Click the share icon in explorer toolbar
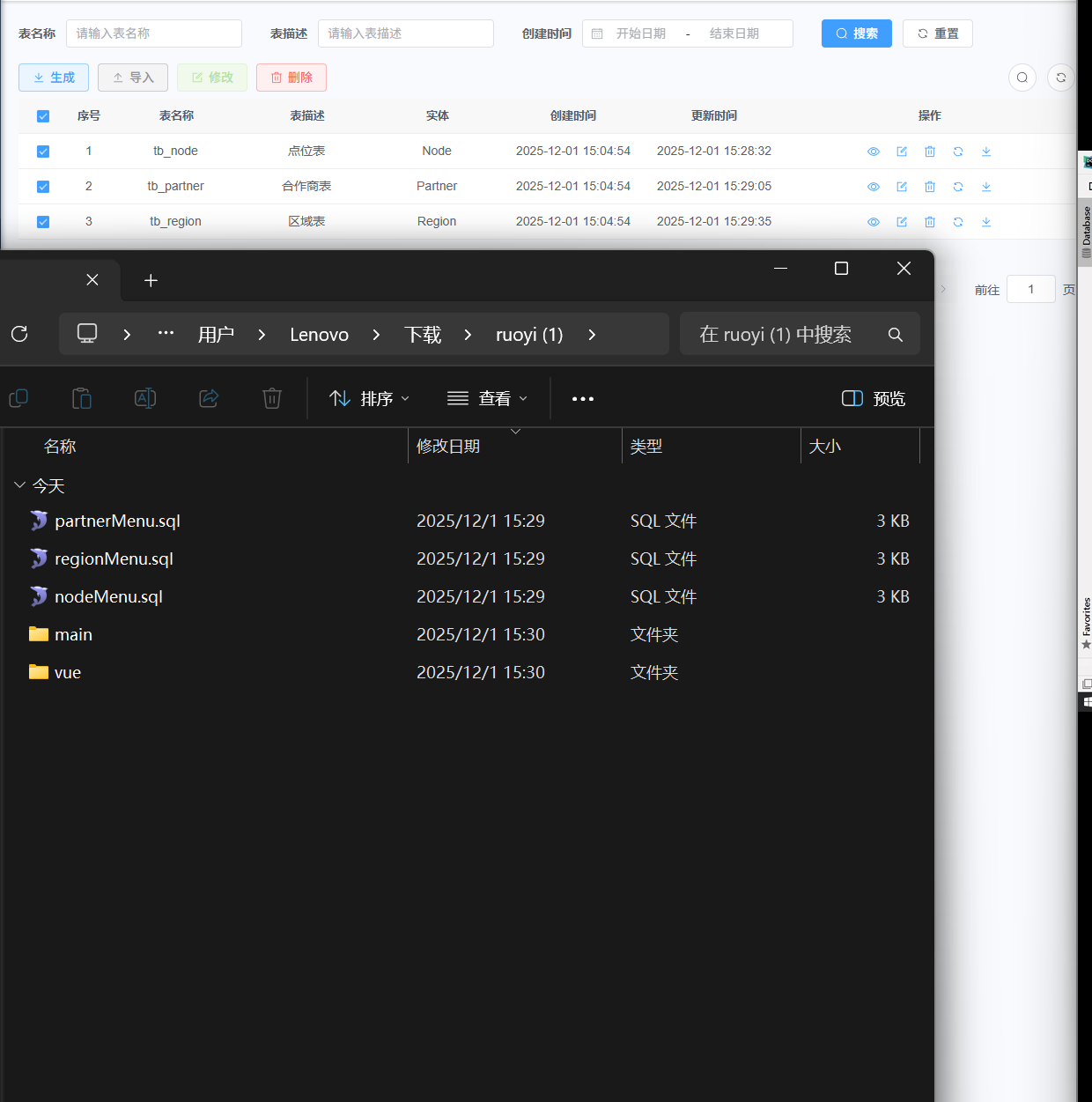 click(209, 399)
